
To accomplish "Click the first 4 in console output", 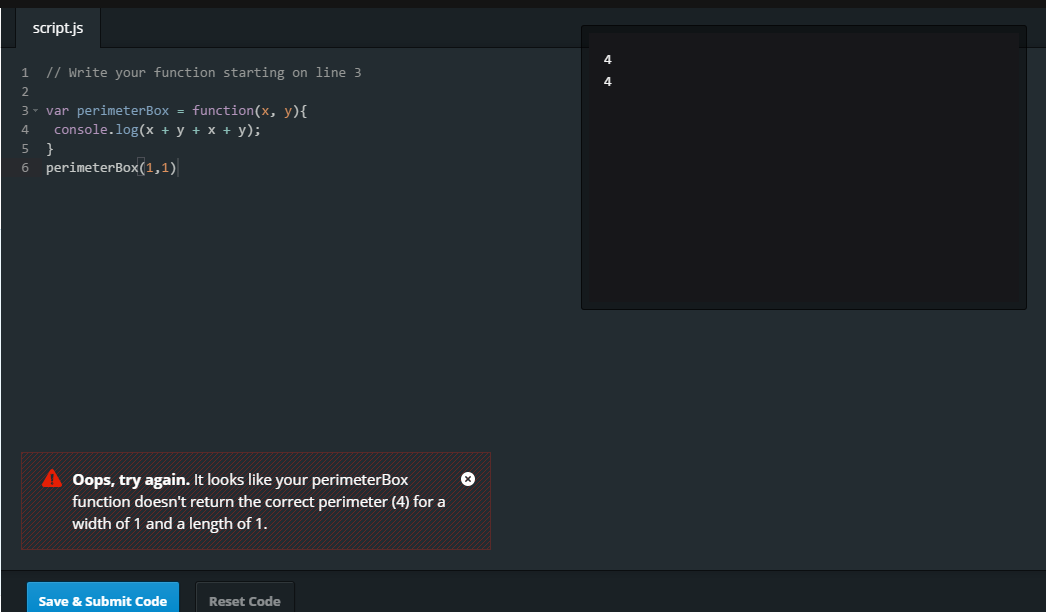I will pyautogui.click(x=608, y=60).
